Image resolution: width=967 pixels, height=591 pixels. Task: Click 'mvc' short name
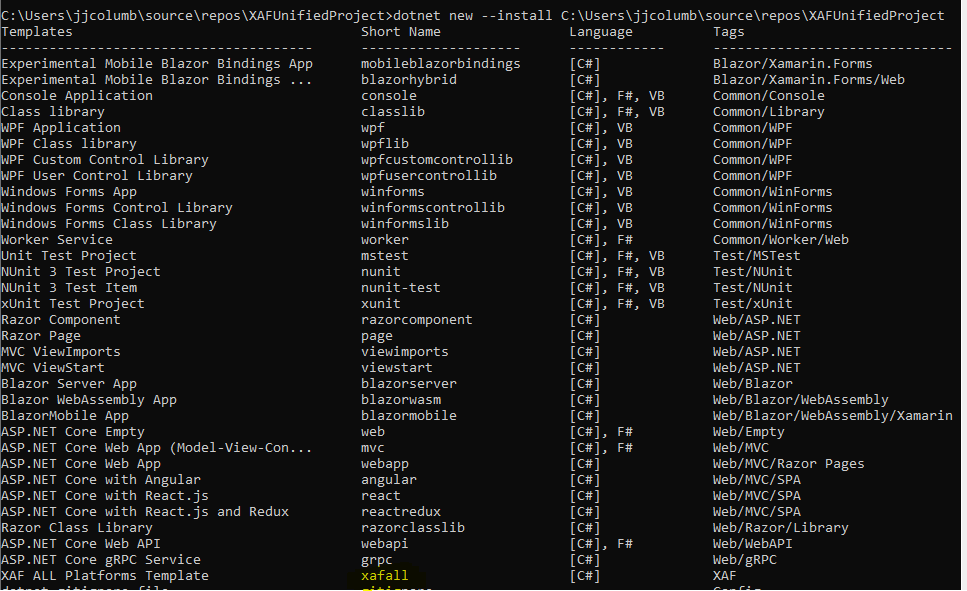pyautogui.click(x=372, y=448)
